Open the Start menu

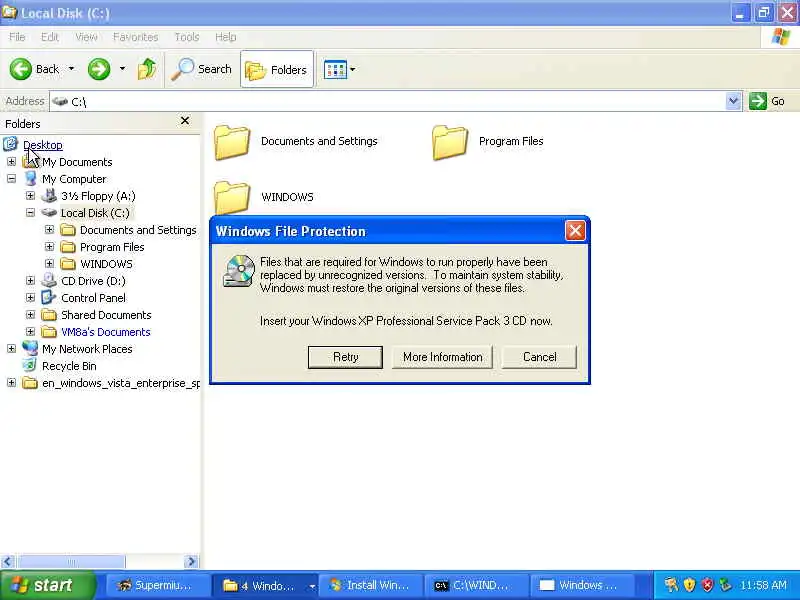pos(48,585)
